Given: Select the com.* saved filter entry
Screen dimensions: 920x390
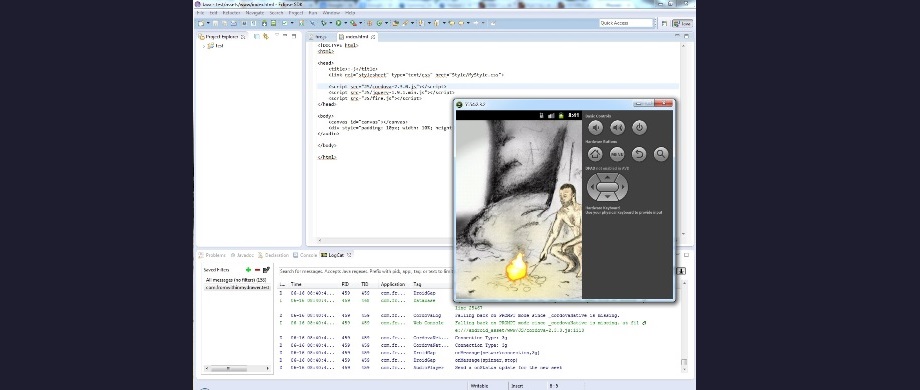Looking at the screenshot, I should coord(238,287).
